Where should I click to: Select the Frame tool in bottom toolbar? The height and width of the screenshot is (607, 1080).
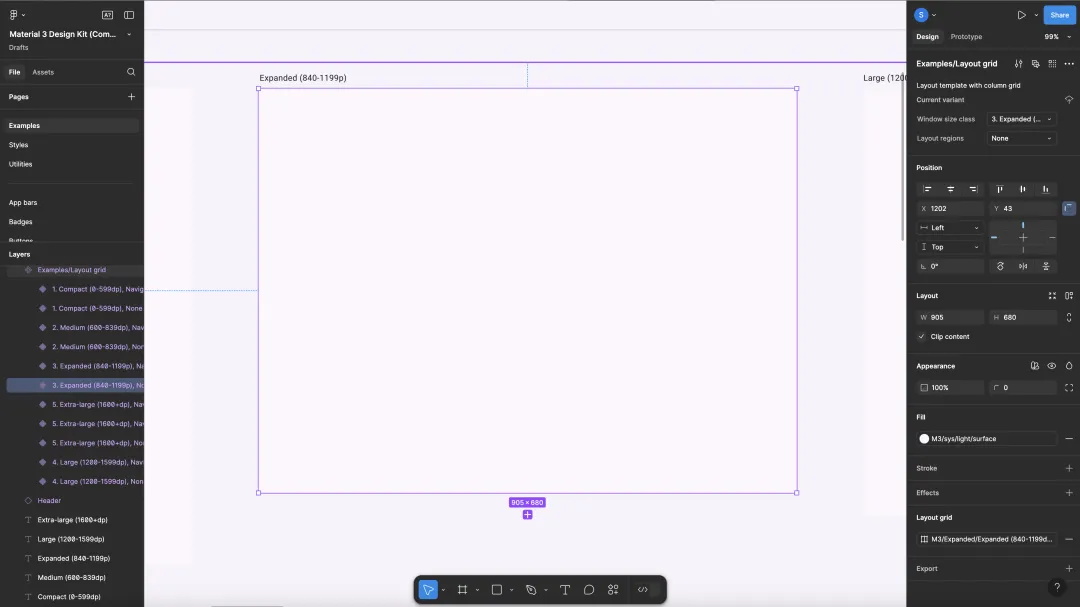462,590
